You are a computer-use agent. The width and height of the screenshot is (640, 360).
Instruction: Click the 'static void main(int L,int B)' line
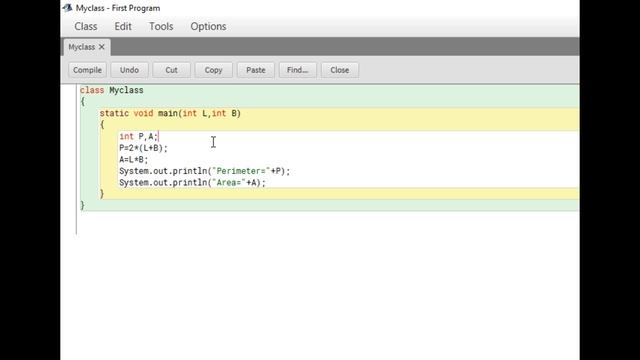pos(170,113)
